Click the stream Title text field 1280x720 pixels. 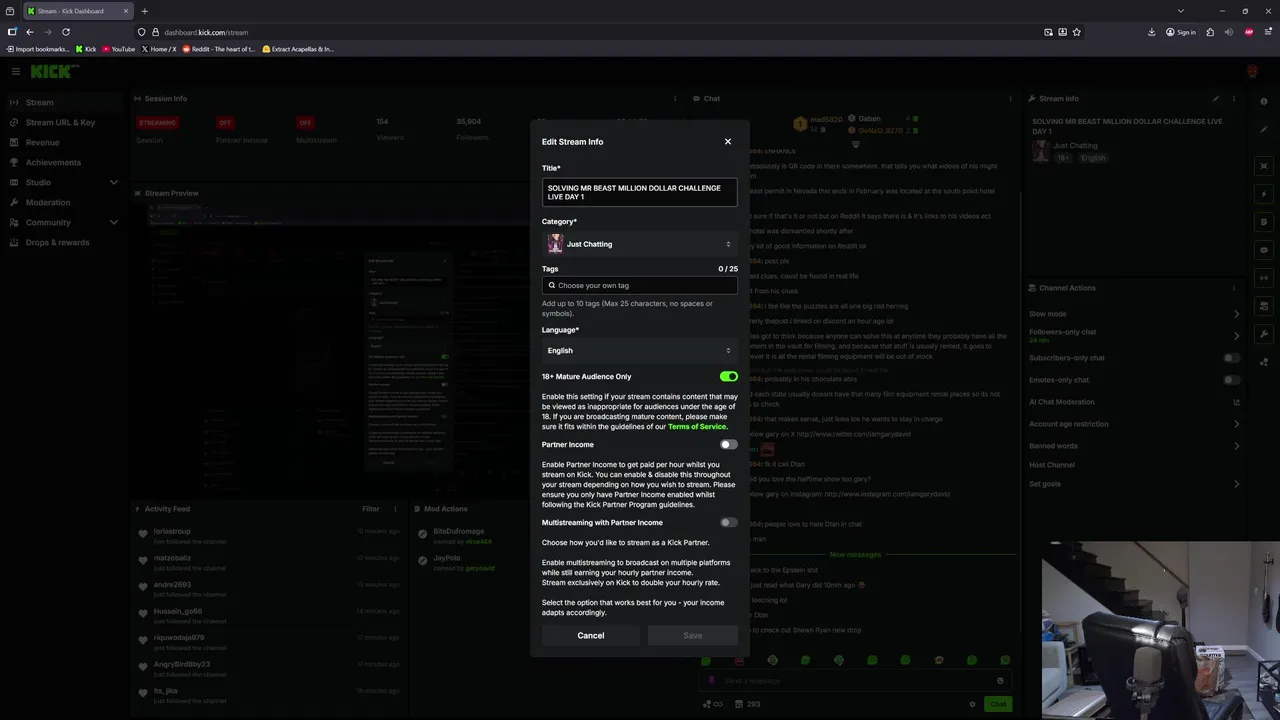point(639,192)
